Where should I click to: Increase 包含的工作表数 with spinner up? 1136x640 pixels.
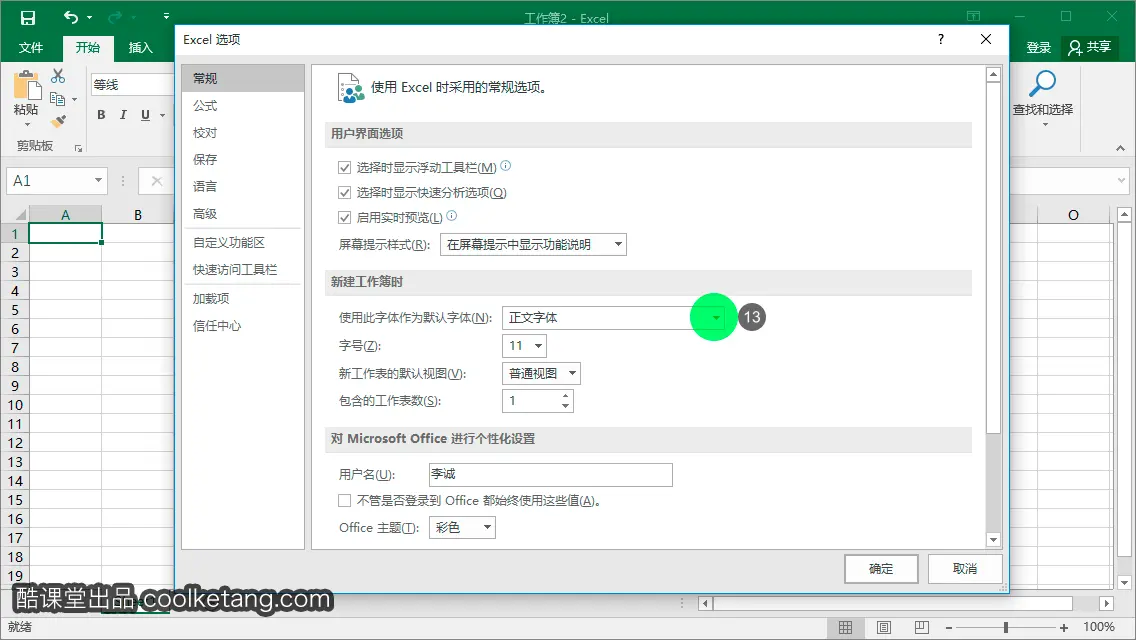[565, 396]
